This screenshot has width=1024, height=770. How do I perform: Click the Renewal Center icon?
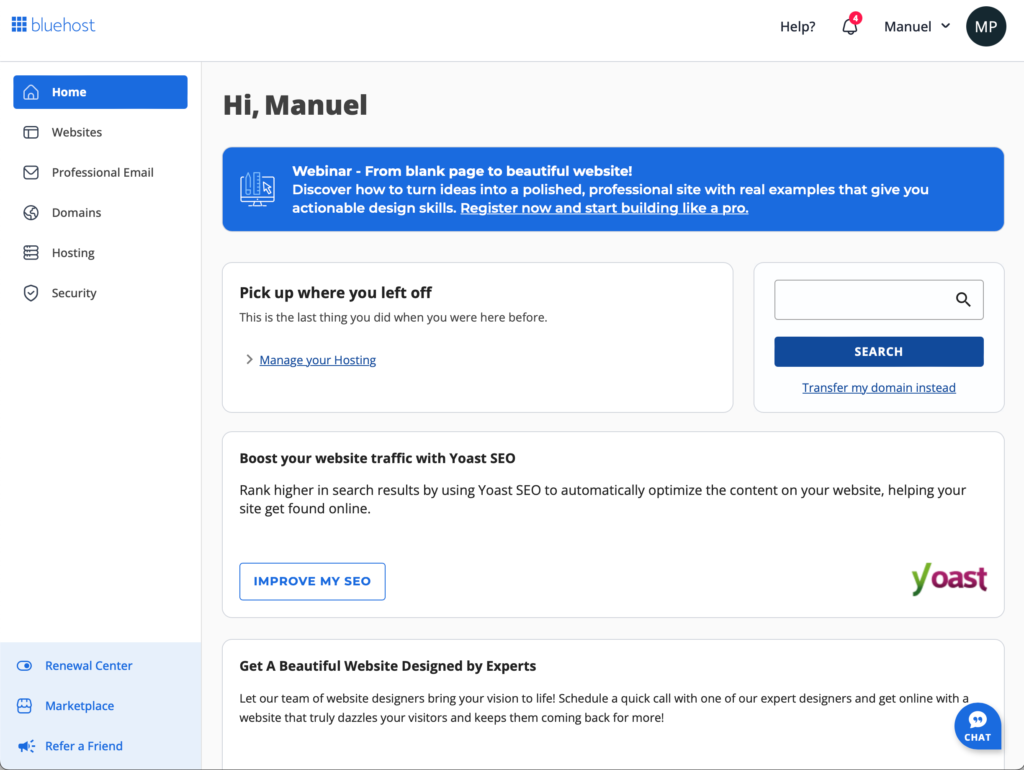pos(24,665)
